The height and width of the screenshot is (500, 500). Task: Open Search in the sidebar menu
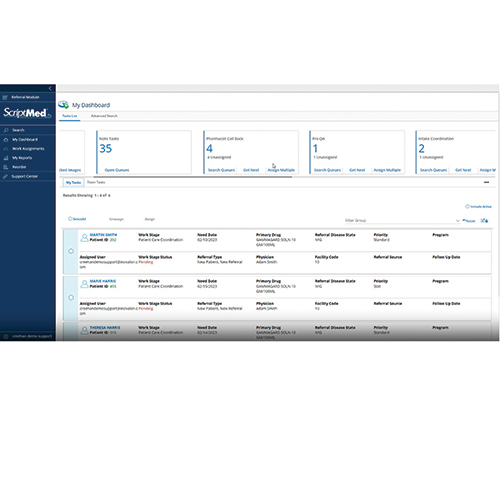[18, 130]
